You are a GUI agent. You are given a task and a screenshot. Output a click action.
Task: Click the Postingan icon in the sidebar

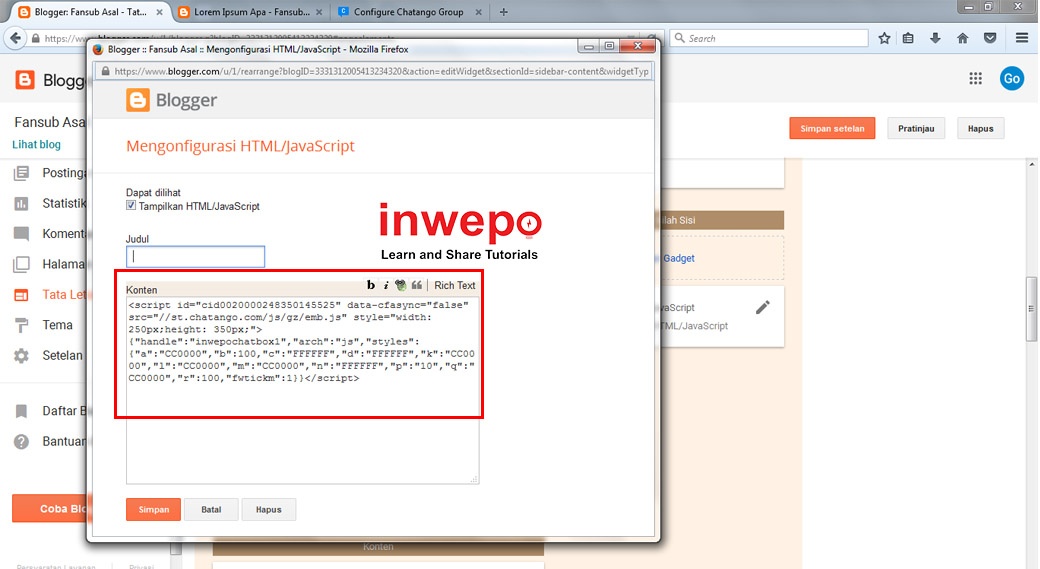21,173
